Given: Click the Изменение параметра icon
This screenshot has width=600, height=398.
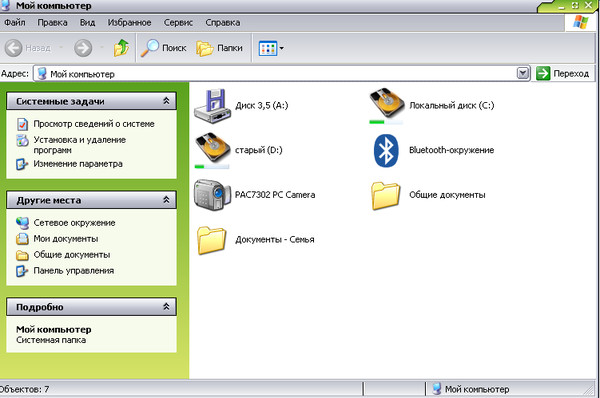Looking at the screenshot, I should coord(22,164).
